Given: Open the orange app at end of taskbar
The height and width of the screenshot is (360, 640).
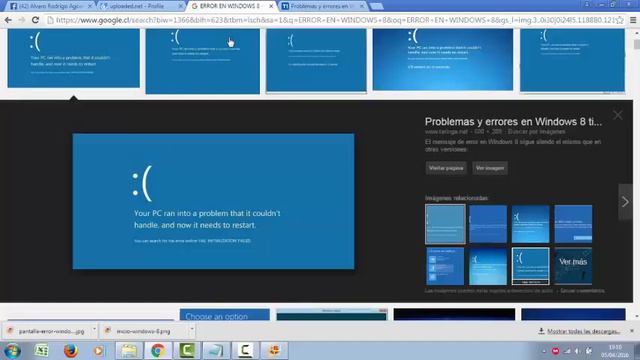Looking at the screenshot, I should point(274,351).
